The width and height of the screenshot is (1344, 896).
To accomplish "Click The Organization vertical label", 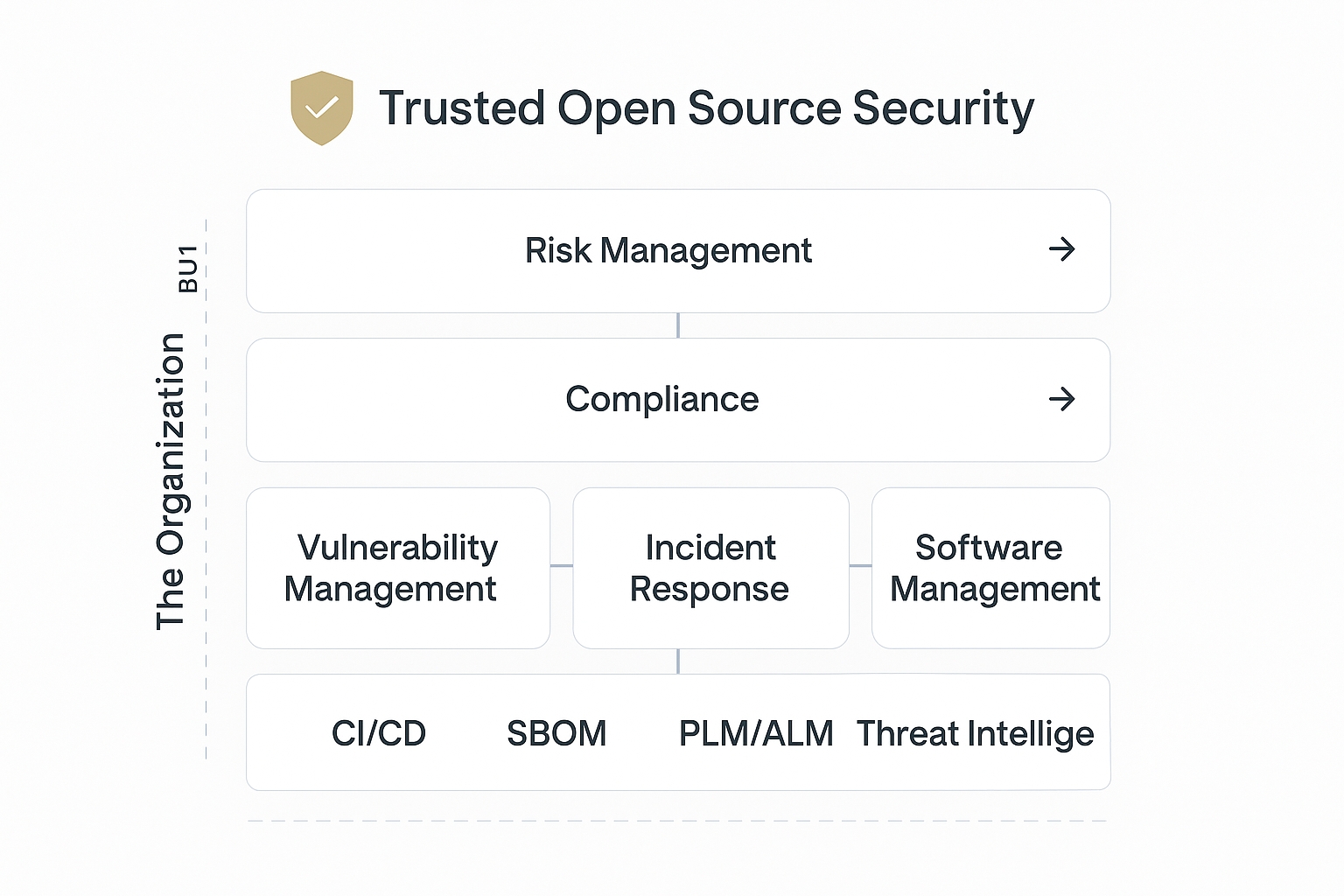I will coord(171,481).
